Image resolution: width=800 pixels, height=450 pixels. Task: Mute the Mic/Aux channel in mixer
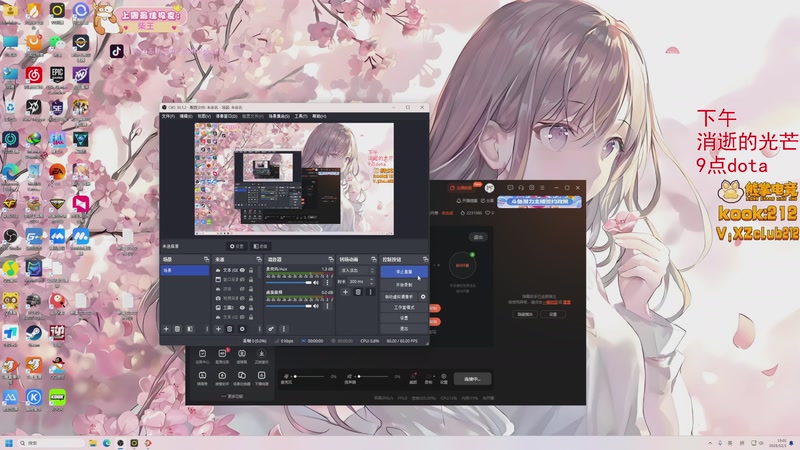pos(316,282)
